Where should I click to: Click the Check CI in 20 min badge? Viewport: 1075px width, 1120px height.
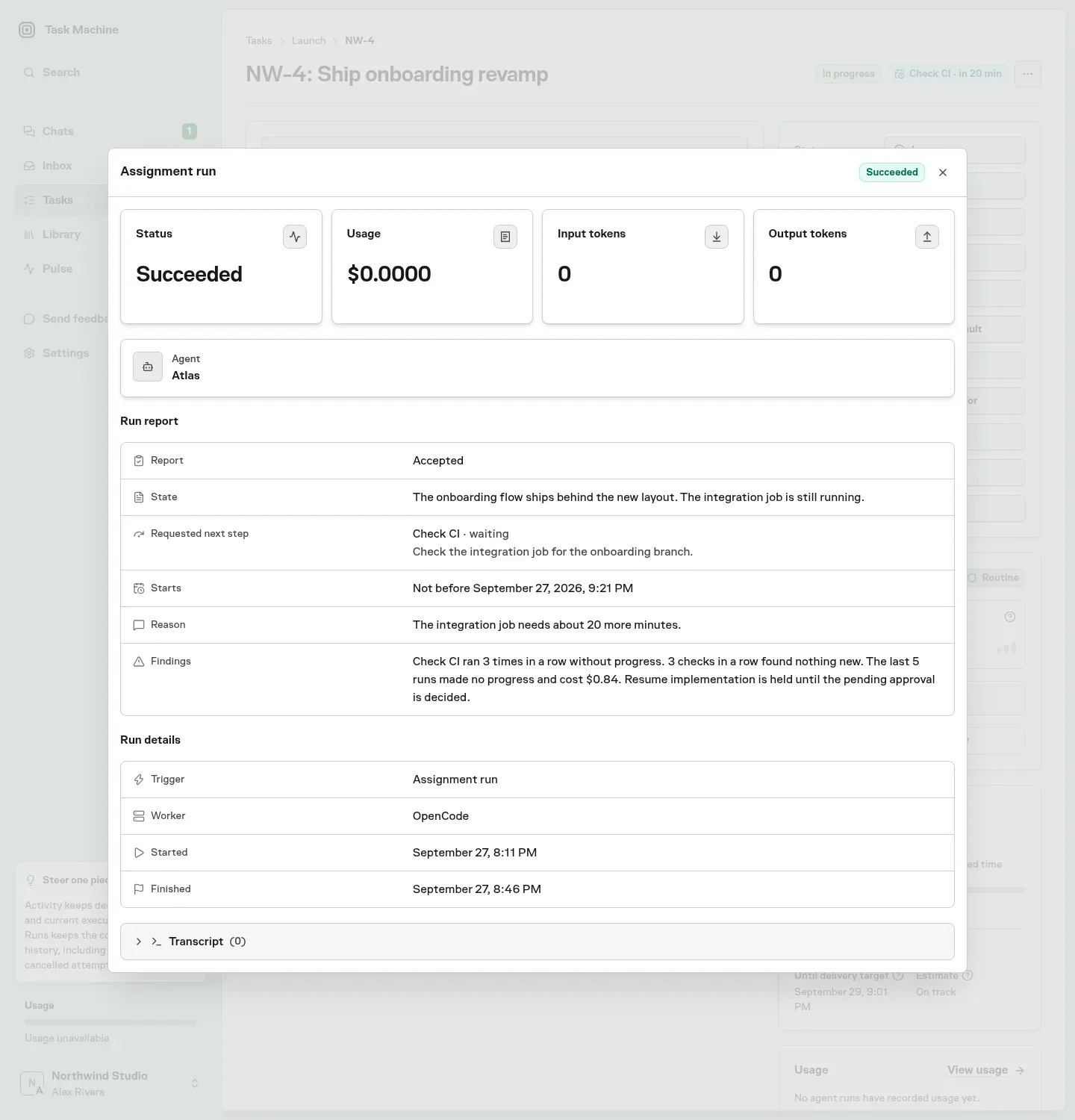pos(948,73)
